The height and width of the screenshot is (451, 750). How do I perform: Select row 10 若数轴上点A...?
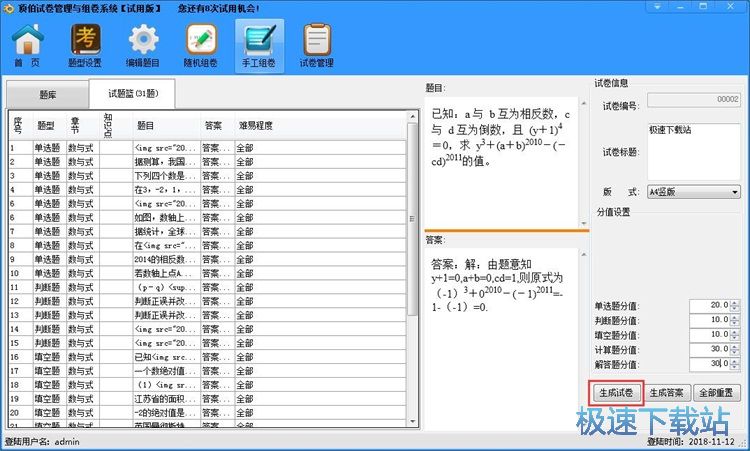tap(165, 273)
